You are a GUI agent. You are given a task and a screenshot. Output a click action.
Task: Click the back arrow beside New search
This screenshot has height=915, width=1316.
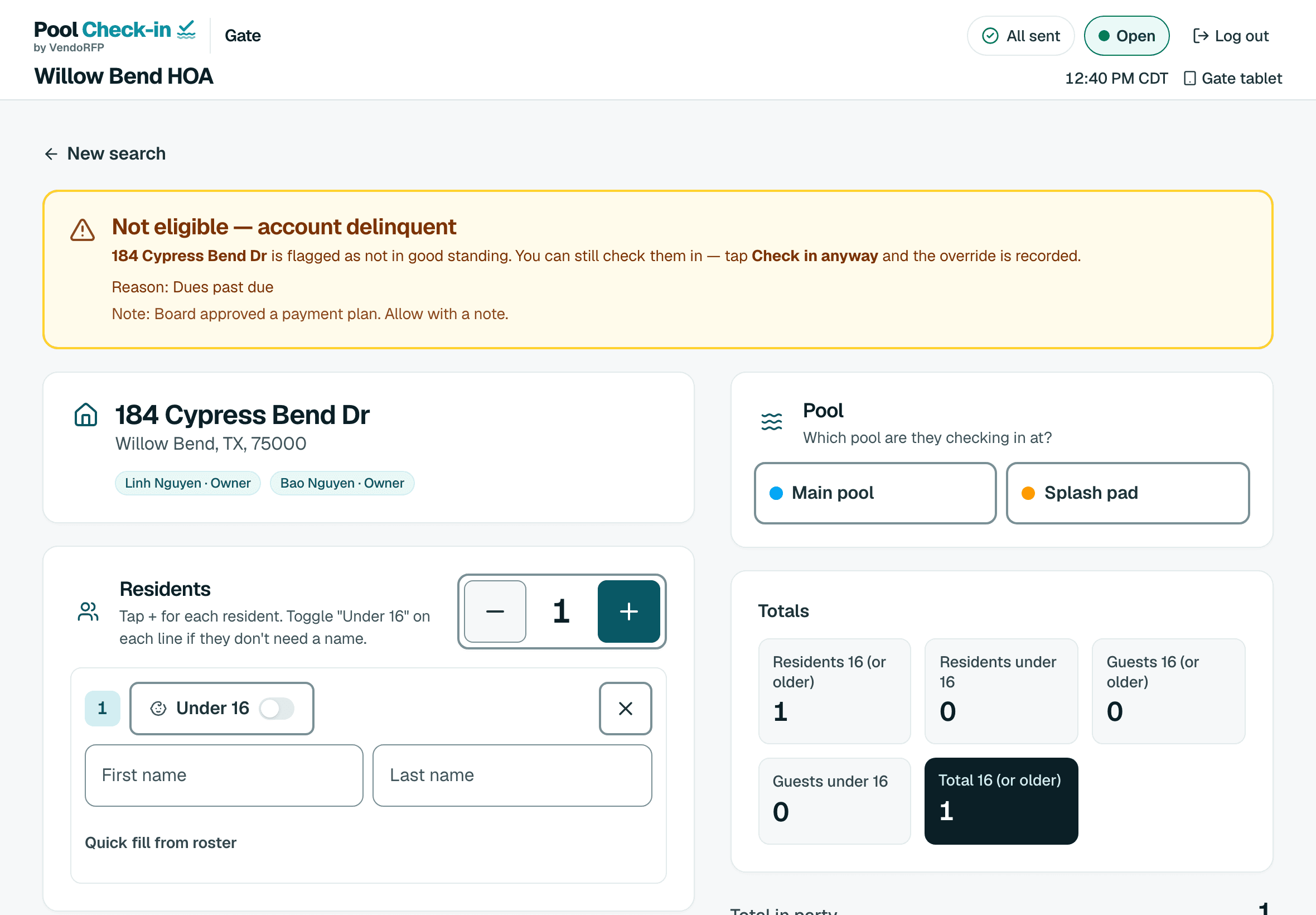click(51, 153)
